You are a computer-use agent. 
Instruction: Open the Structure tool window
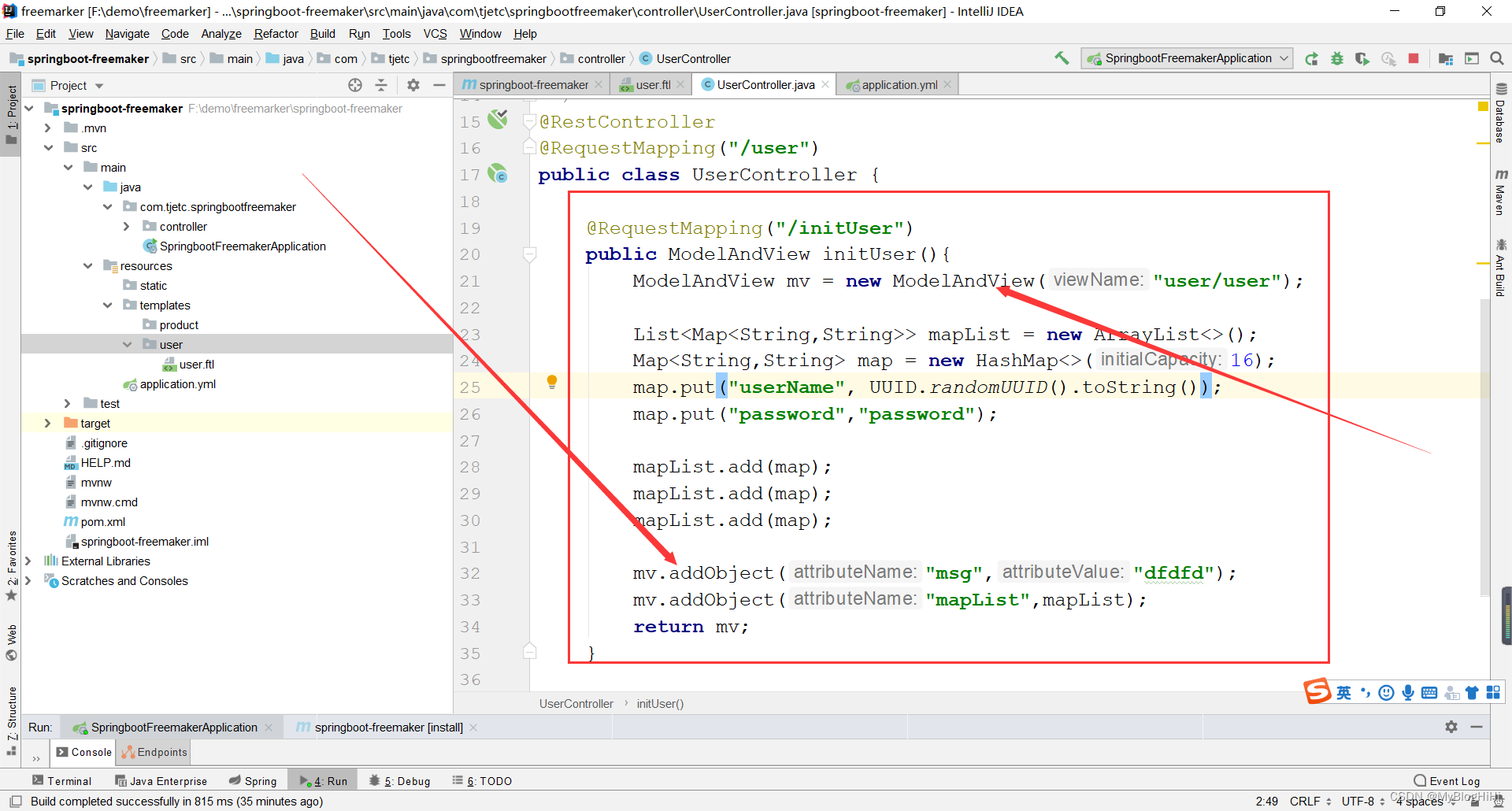(x=11, y=720)
